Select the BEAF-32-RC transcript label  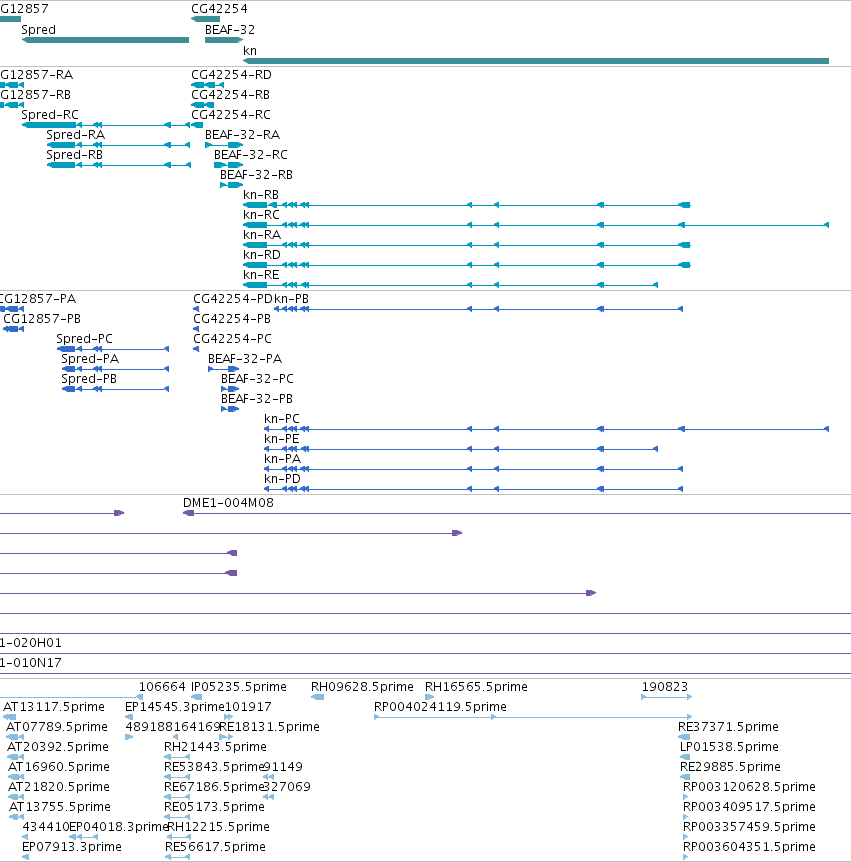coord(251,155)
